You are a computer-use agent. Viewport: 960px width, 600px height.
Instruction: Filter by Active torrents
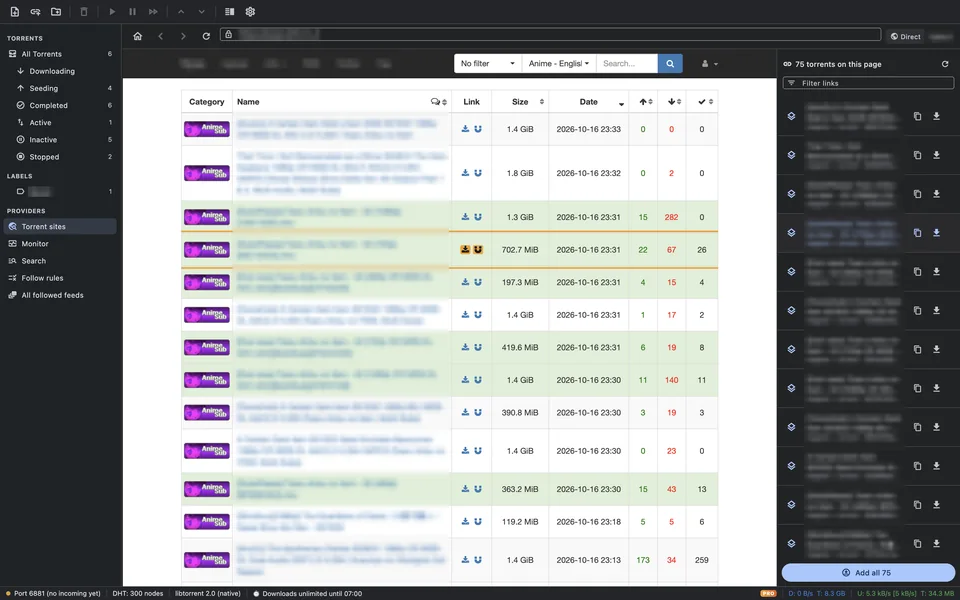click(61, 122)
